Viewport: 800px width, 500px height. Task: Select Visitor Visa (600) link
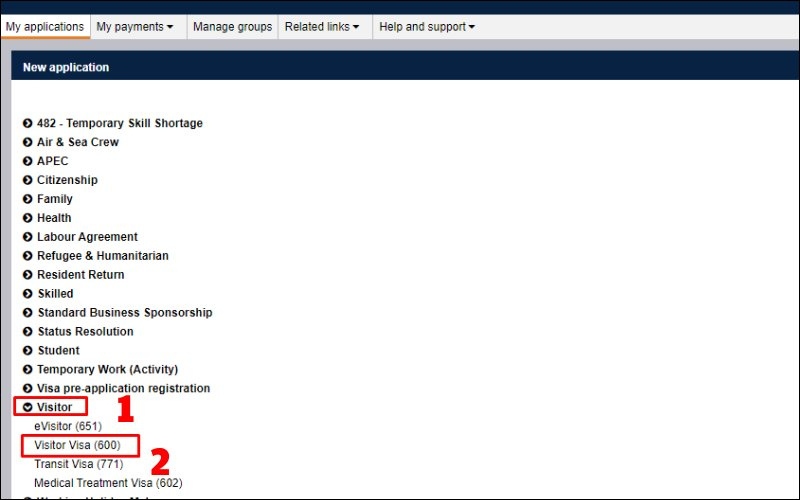(77, 445)
